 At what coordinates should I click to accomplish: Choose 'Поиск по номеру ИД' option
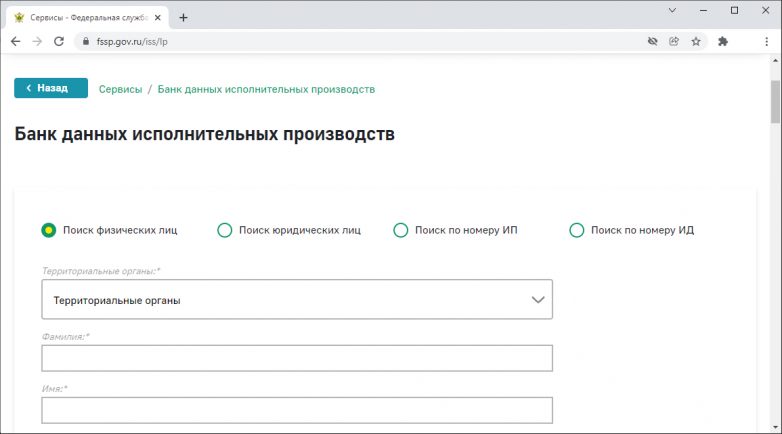coord(577,230)
